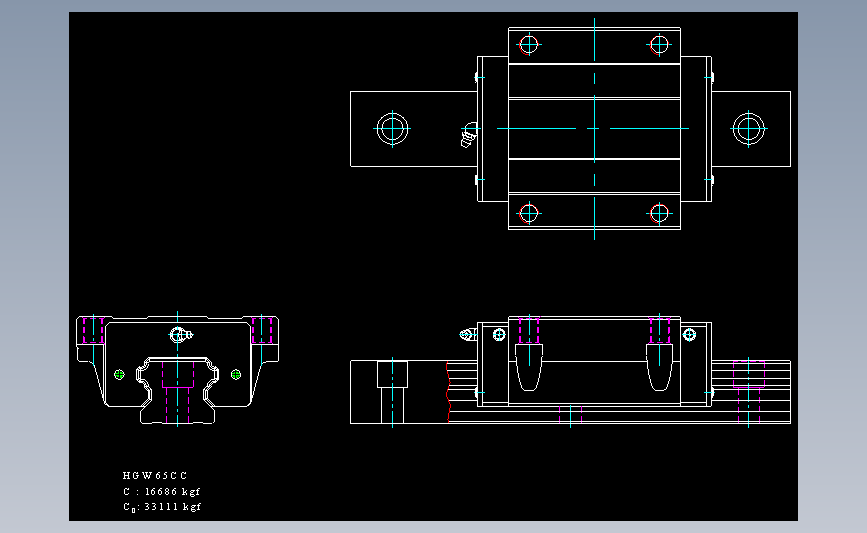Viewport: 867px width, 533px height.
Task: Pick the upper-right red mounting hole in top view
Action: (x=659, y=45)
